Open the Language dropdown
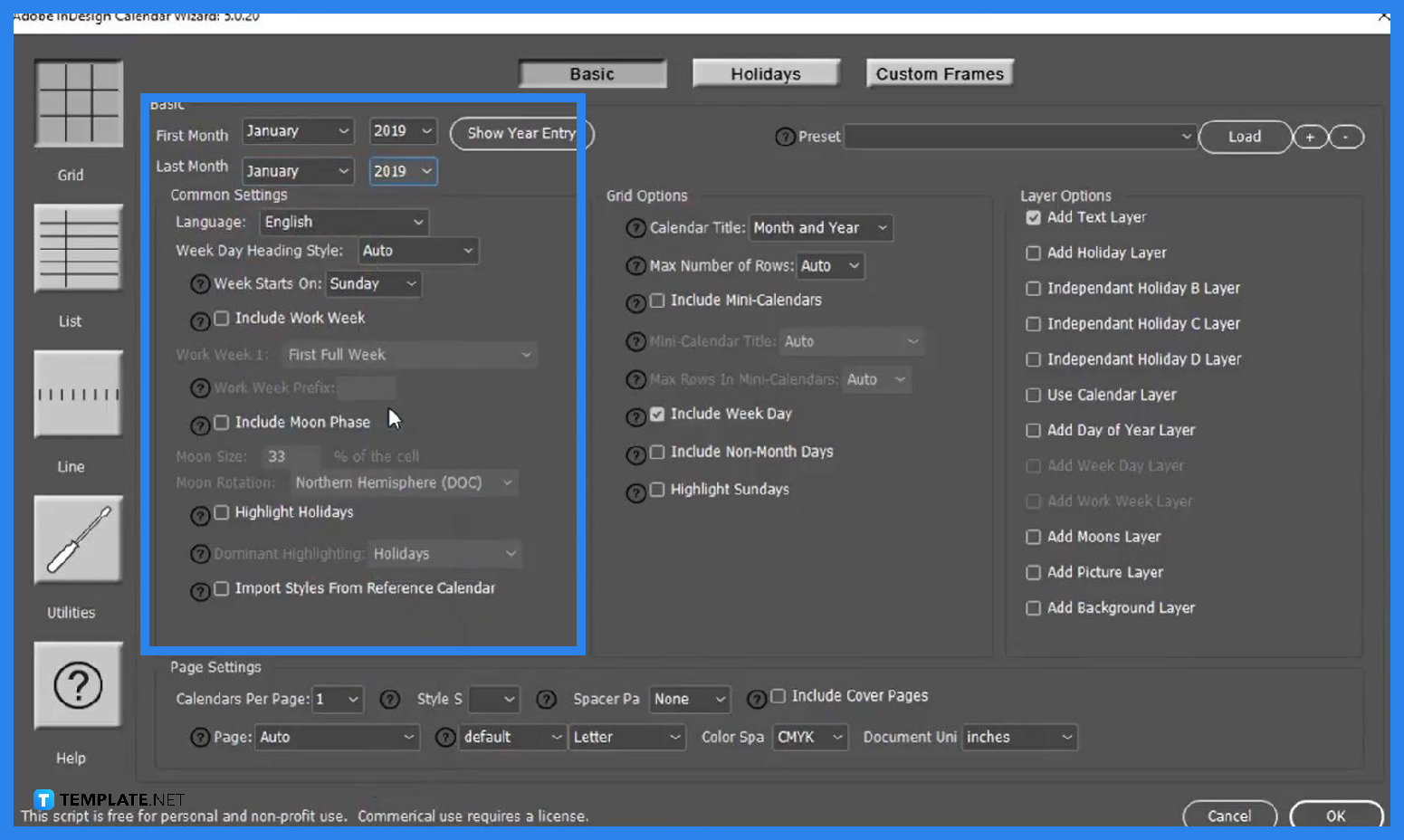Image resolution: width=1404 pixels, height=840 pixels. [343, 221]
